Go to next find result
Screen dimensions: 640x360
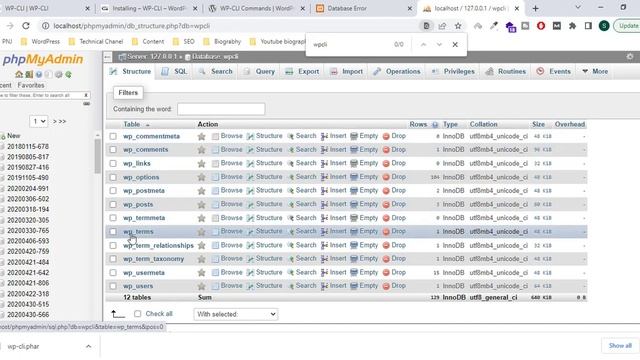coord(439,44)
